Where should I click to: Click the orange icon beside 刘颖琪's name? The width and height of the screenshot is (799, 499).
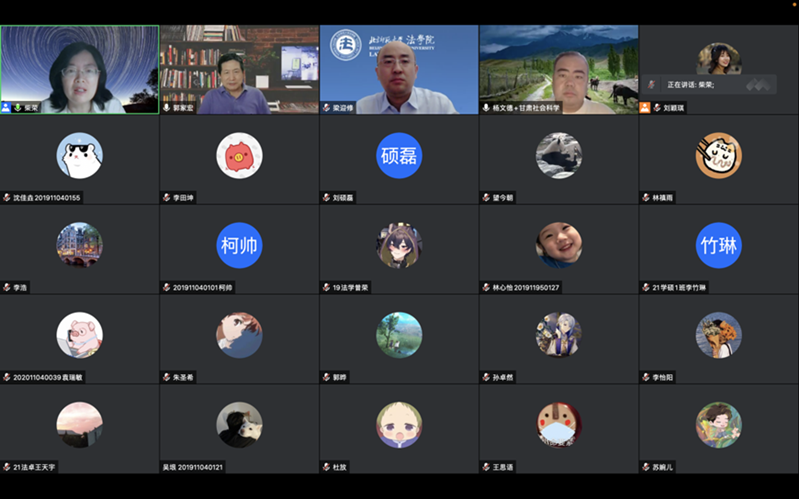645,107
